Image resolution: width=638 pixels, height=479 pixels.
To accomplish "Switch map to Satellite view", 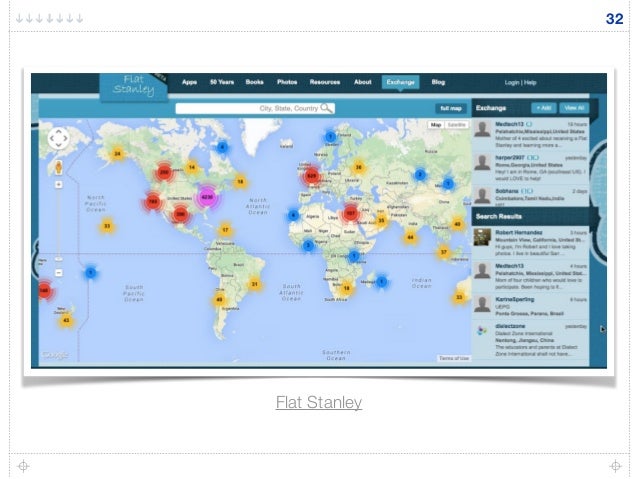I will click(457, 125).
